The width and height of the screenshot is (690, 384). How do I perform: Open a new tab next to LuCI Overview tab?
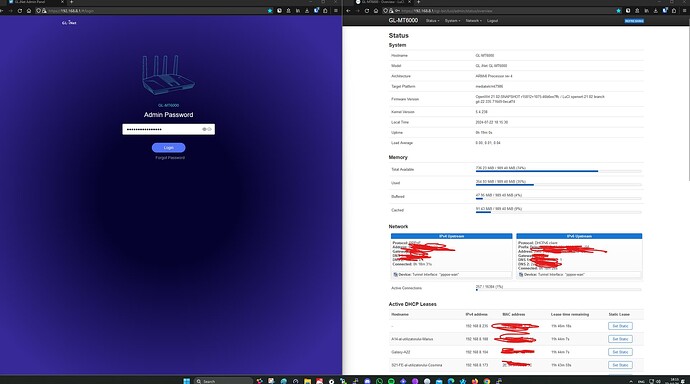[x=418, y=2]
